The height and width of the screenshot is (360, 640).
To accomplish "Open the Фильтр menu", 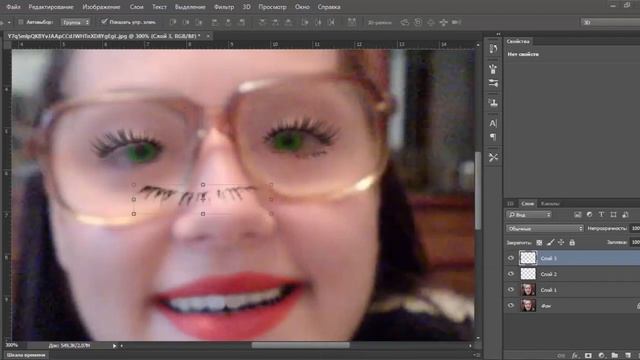I will pyautogui.click(x=224, y=7).
